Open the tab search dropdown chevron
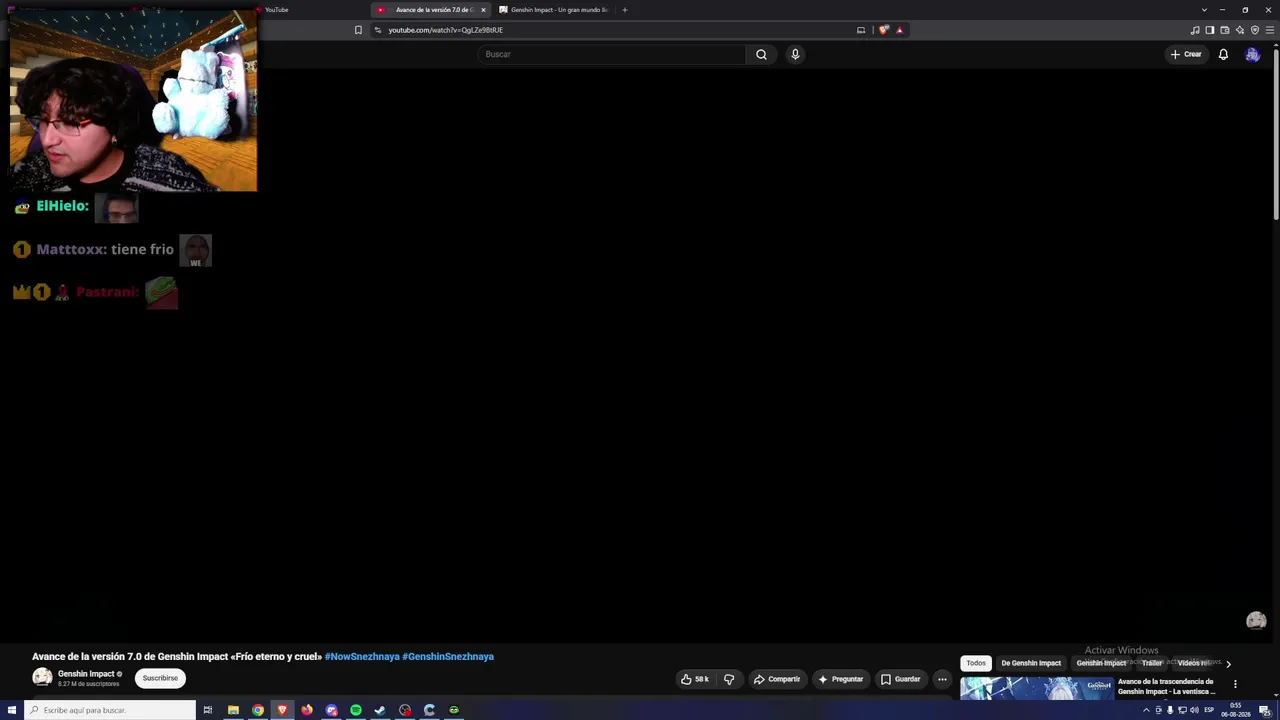 (1204, 10)
